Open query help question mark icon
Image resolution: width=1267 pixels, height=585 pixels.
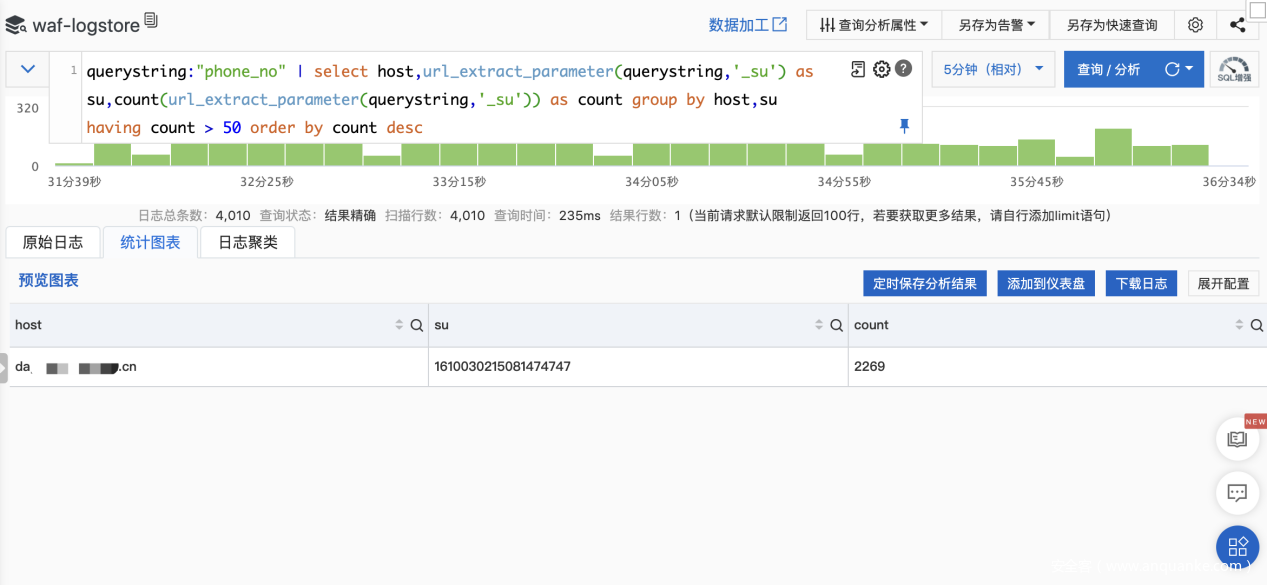pos(903,69)
